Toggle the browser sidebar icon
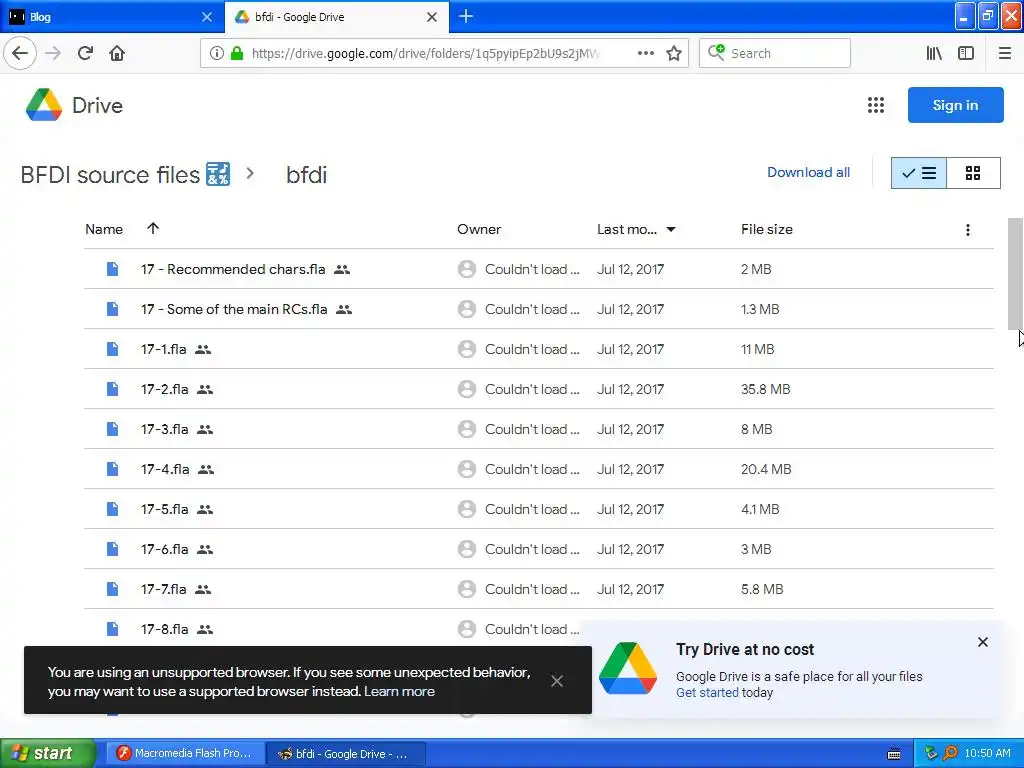The height and width of the screenshot is (768, 1024). (x=966, y=53)
